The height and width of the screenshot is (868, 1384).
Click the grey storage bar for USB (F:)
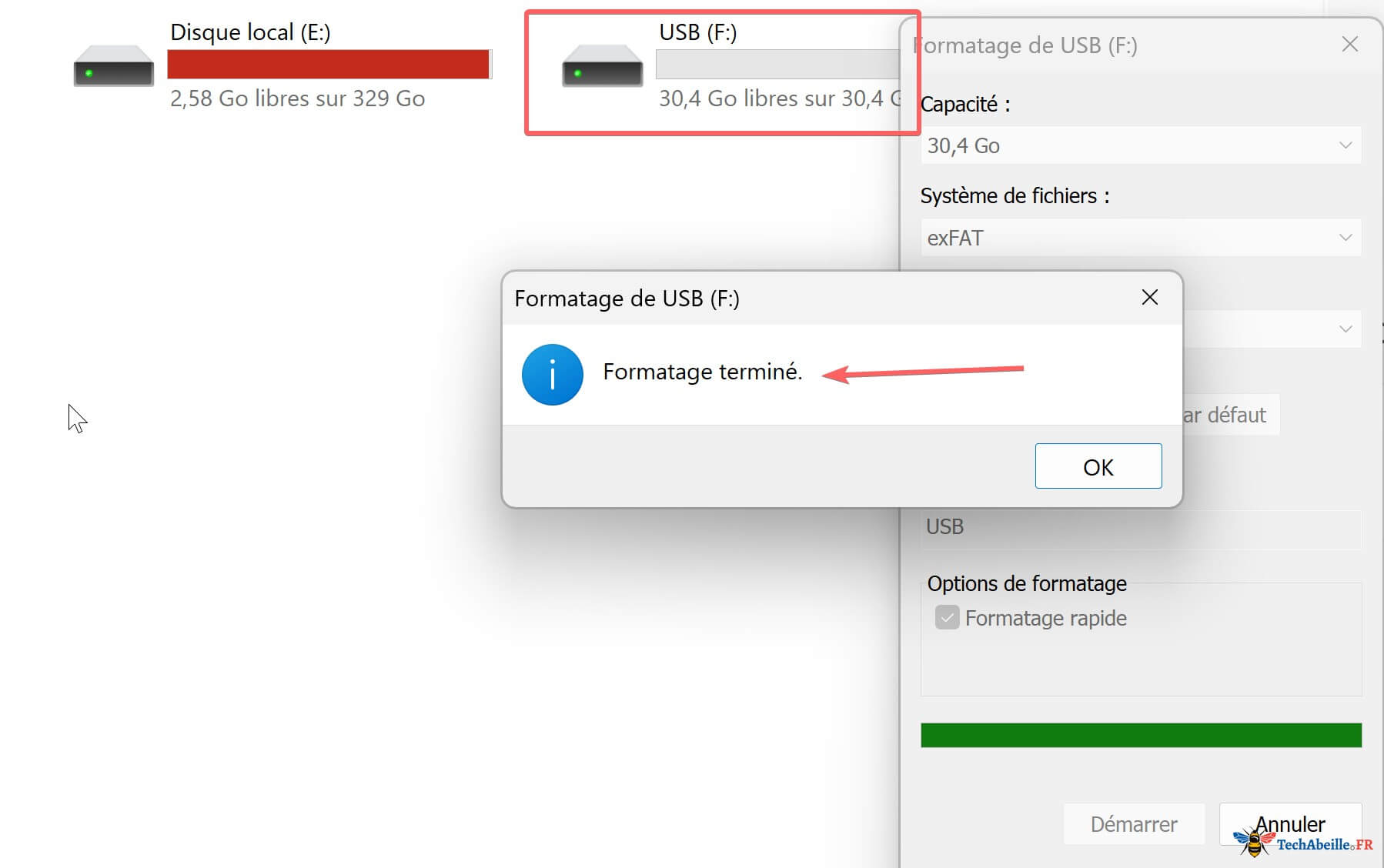click(x=777, y=65)
